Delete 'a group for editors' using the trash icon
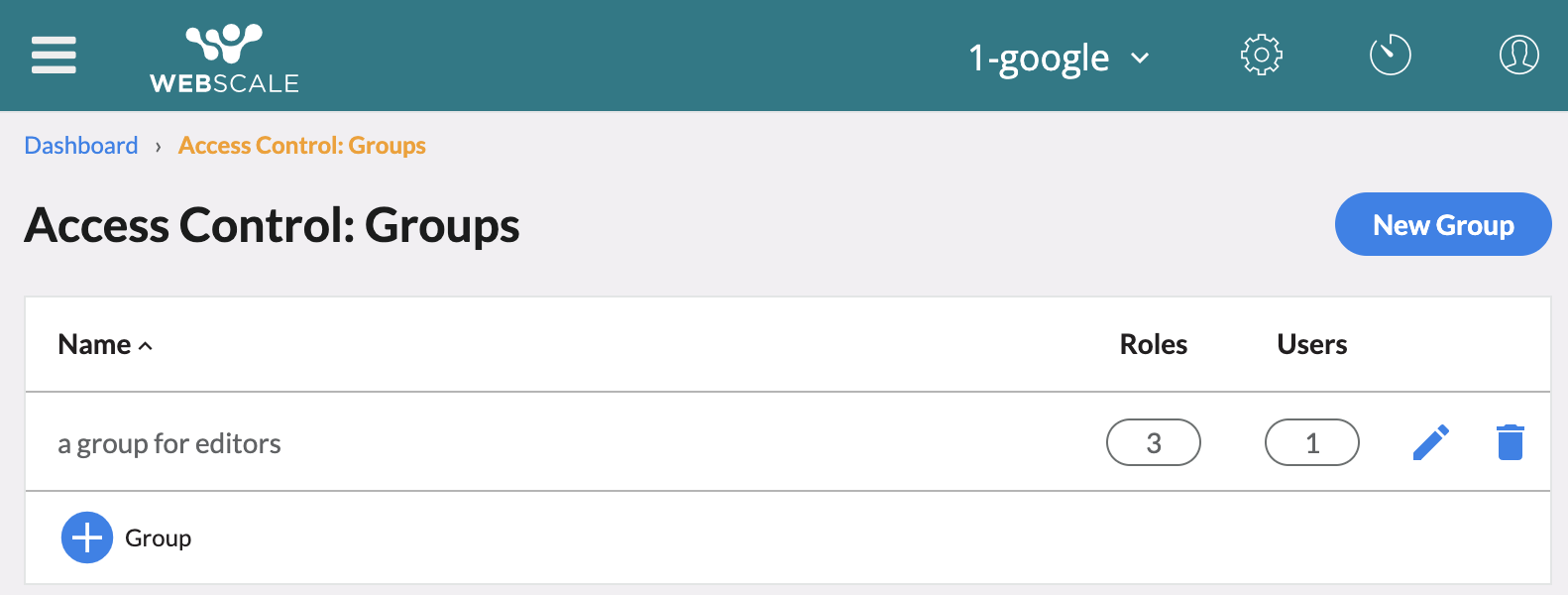The image size is (1568, 595). point(1510,442)
